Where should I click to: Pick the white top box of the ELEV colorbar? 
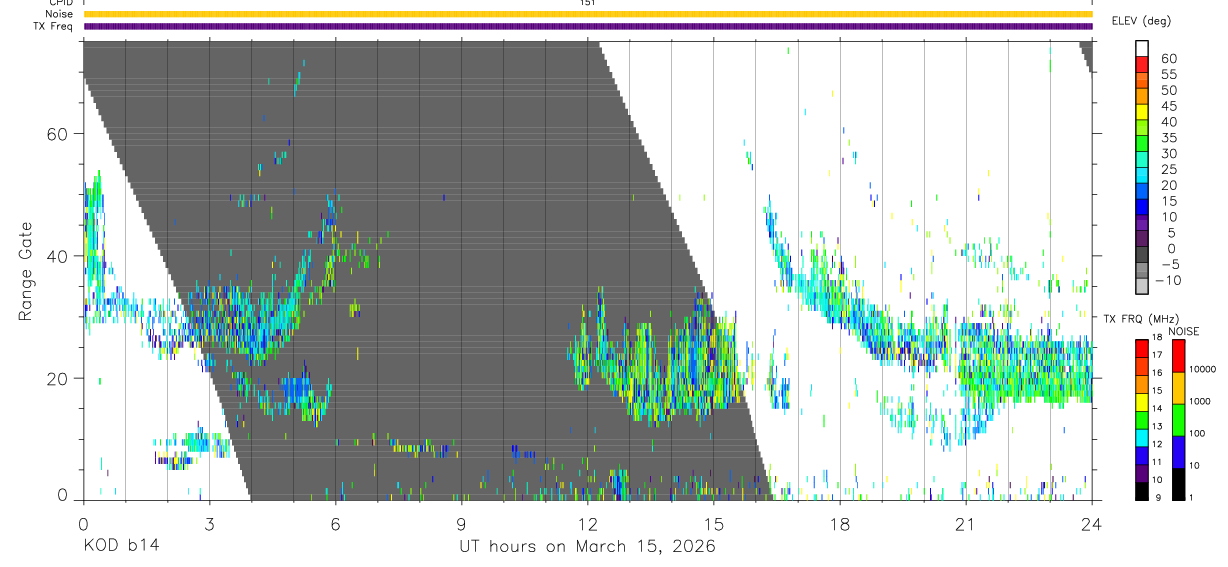[x=1142, y=48]
